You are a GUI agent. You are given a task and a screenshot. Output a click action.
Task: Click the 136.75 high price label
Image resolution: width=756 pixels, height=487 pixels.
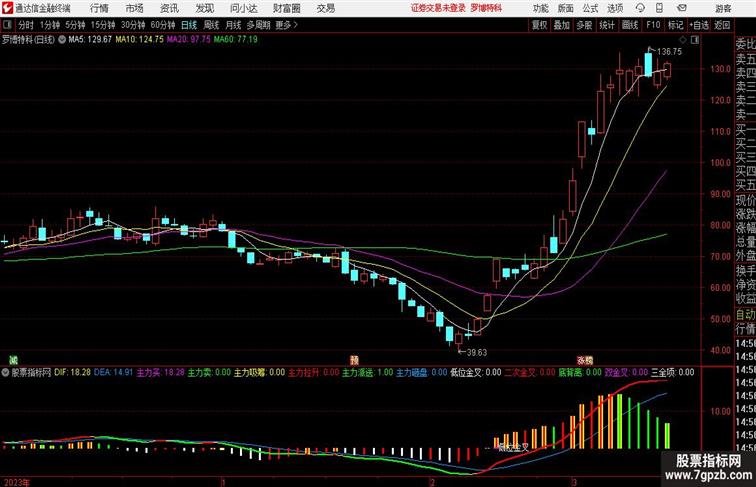click(x=669, y=52)
